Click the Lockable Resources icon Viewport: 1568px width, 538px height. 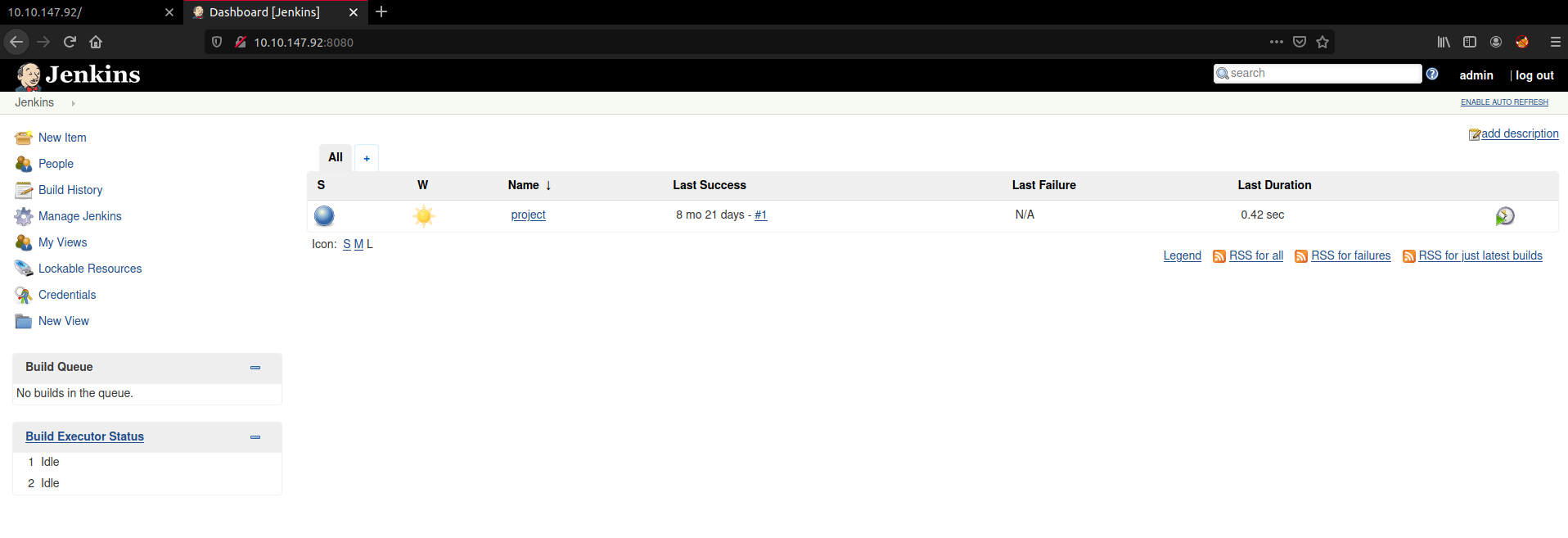(24, 269)
